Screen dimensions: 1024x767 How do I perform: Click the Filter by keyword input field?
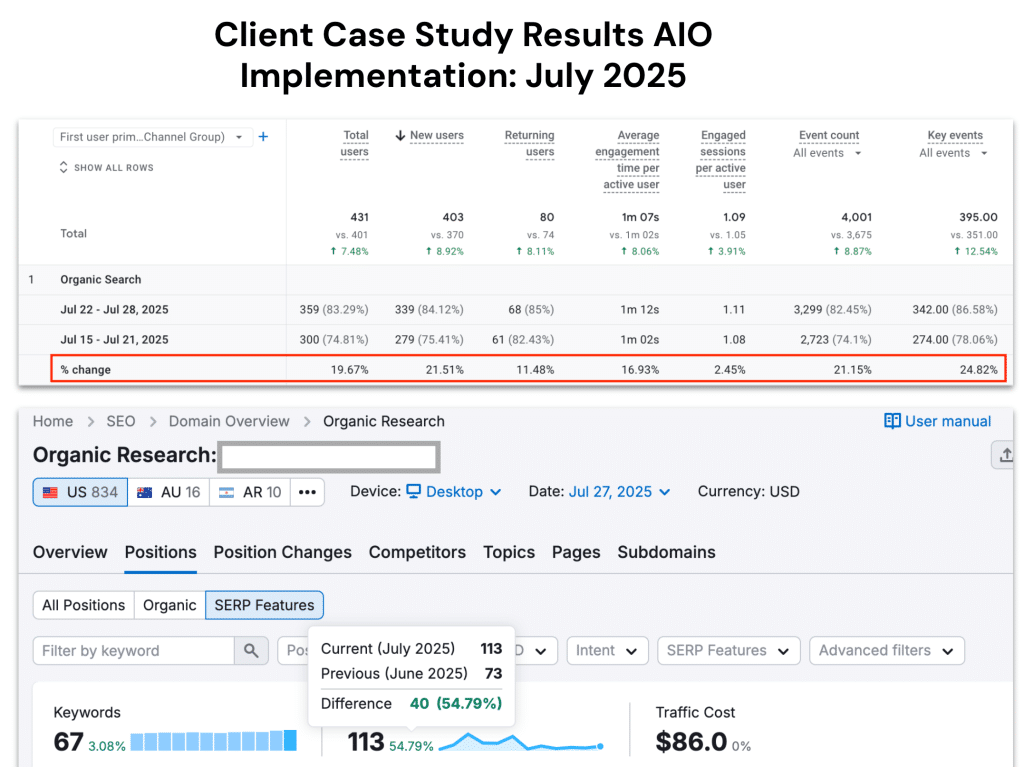pos(130,650)
